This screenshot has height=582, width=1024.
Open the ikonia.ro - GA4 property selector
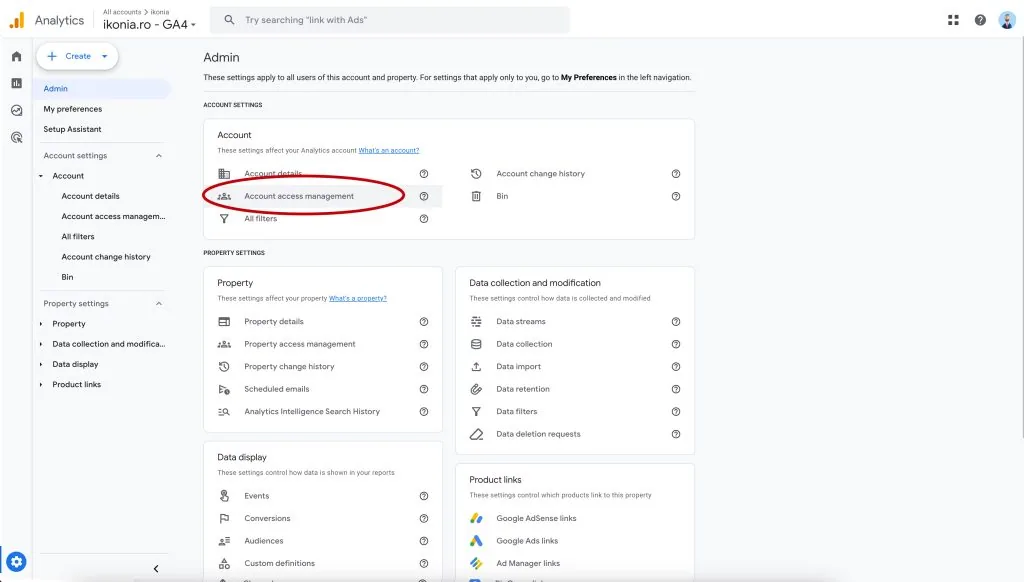(149, 24)
